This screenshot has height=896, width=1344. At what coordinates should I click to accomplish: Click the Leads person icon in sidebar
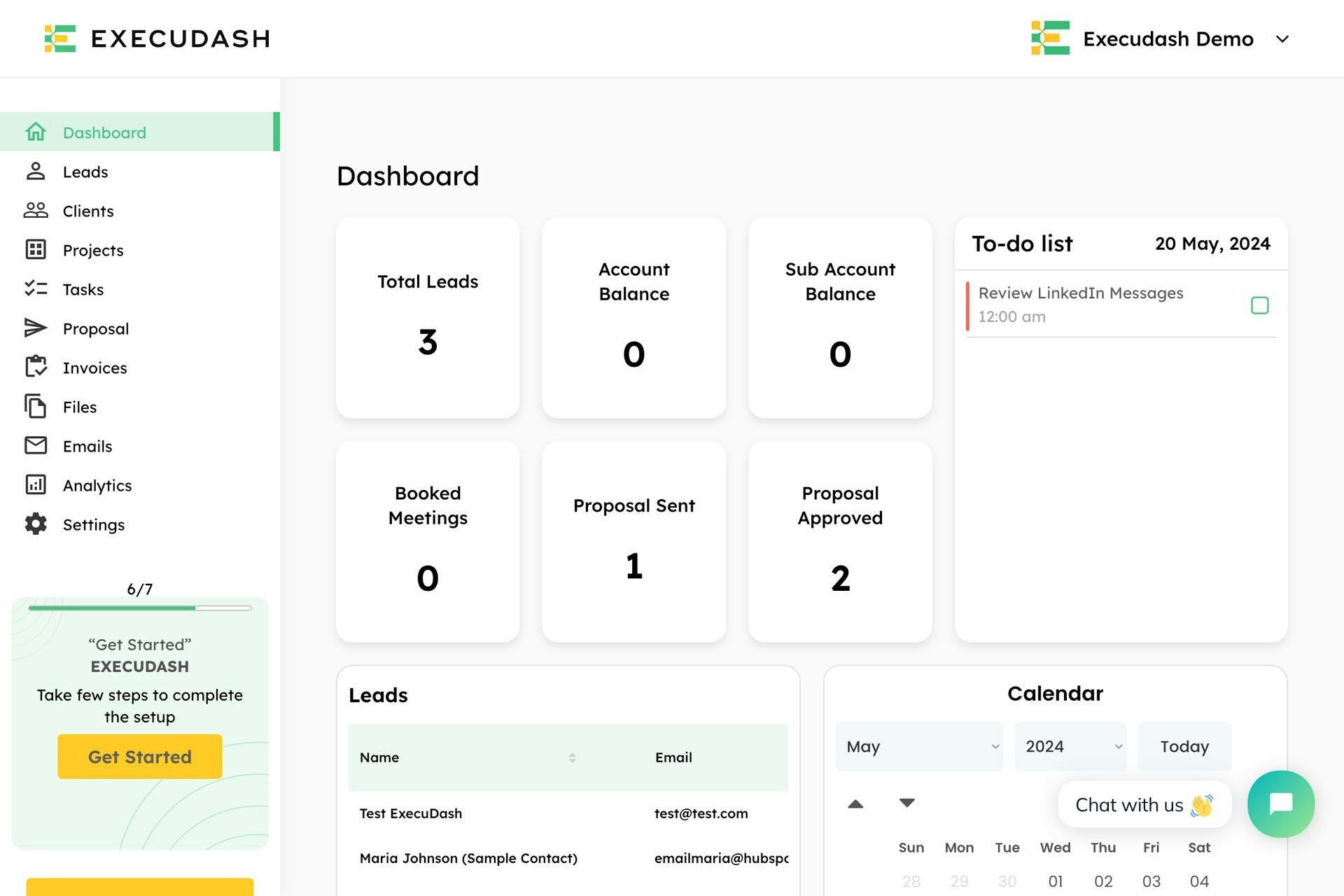pyautogui.click(x=36, y=171)
